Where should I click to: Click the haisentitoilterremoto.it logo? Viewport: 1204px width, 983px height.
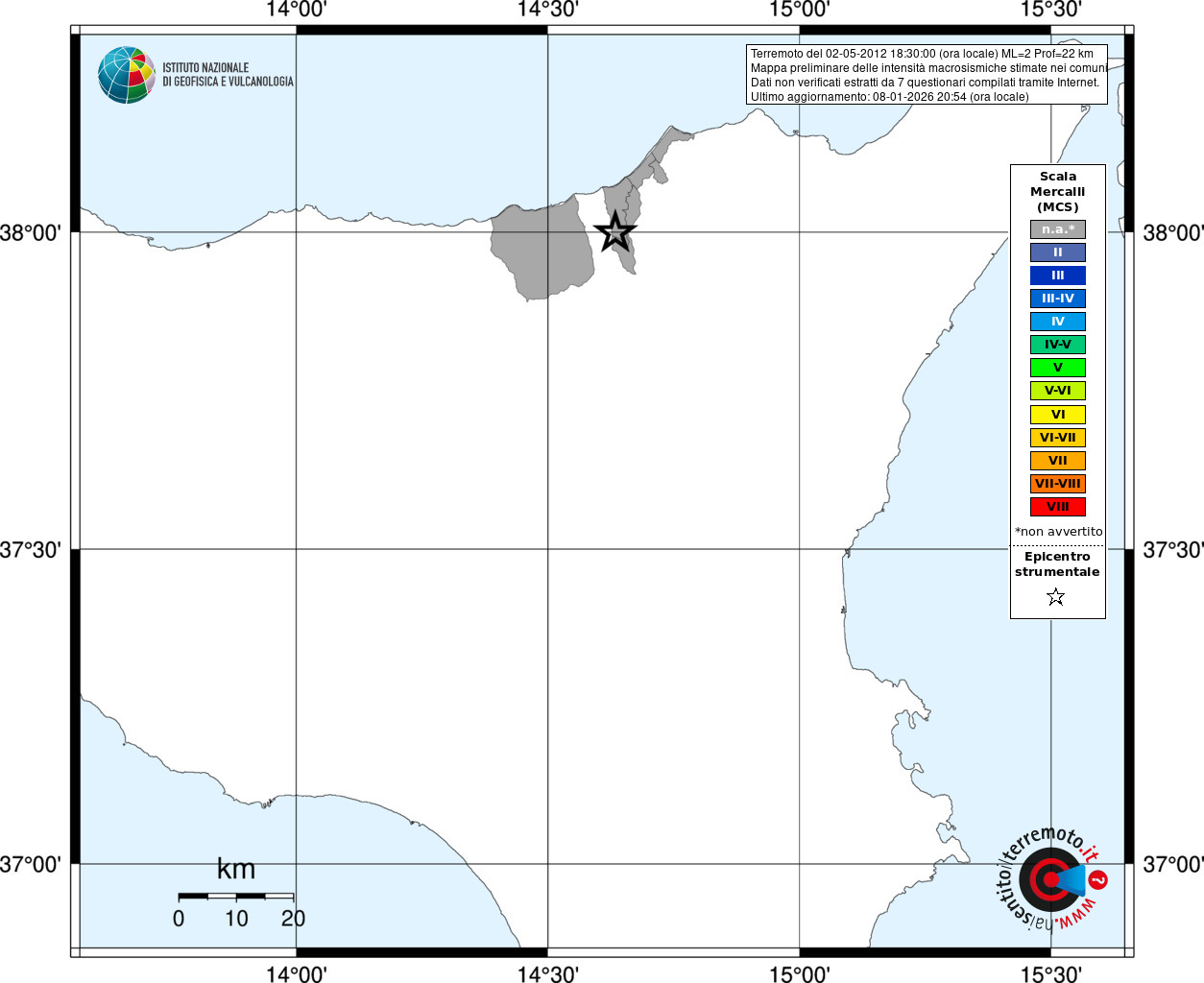(x=1051, y=877)
